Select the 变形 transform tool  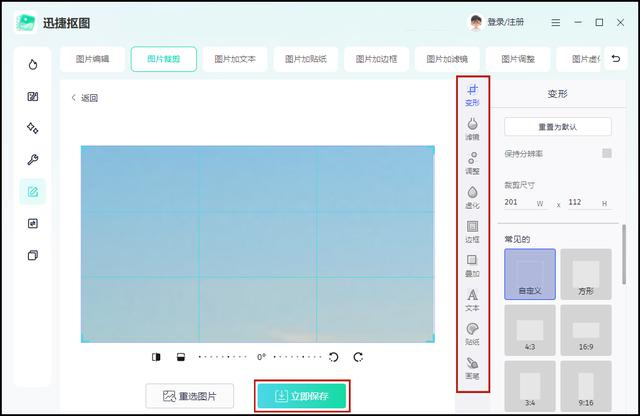point(472,95)
